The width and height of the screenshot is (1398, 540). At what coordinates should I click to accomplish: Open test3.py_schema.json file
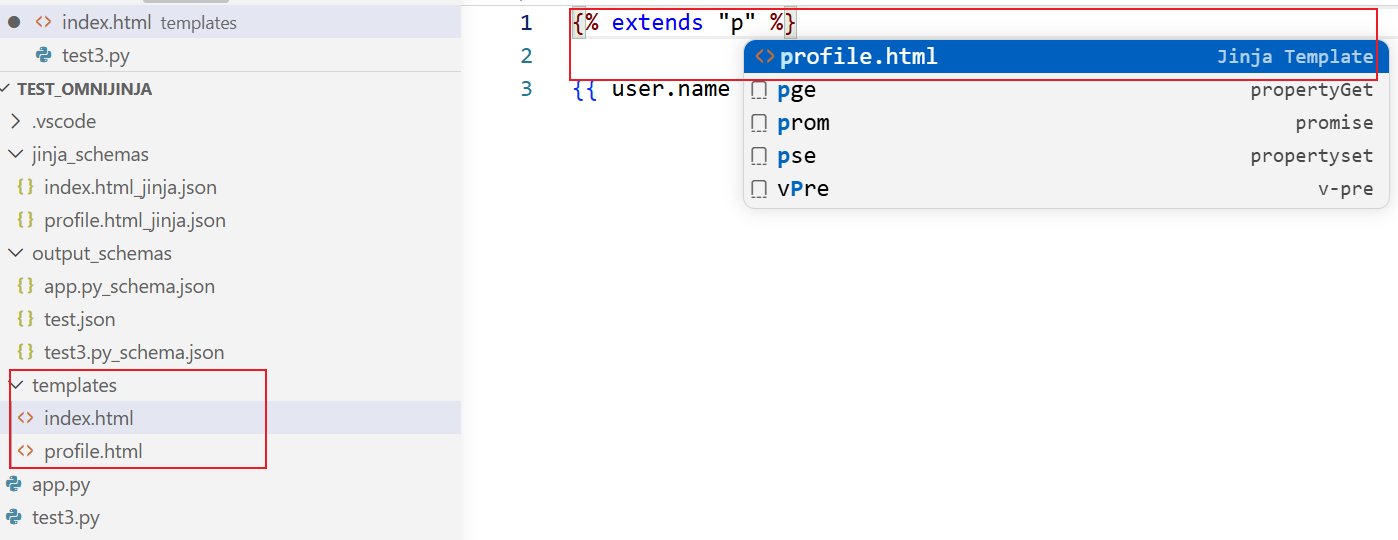coord(230,352)
